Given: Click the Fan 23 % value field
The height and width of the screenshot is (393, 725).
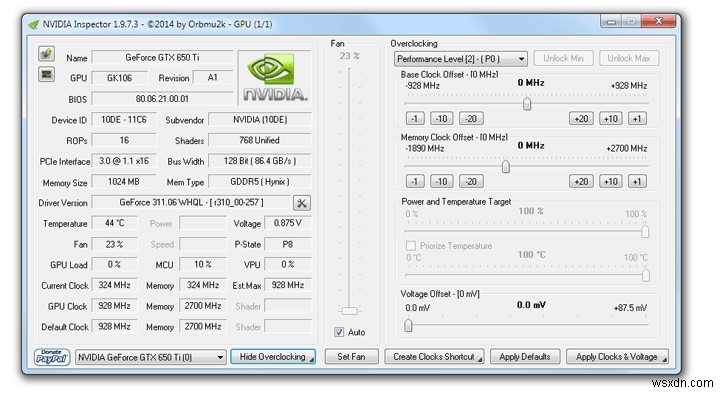Looking at the screenshot, I should pos(114,244).
